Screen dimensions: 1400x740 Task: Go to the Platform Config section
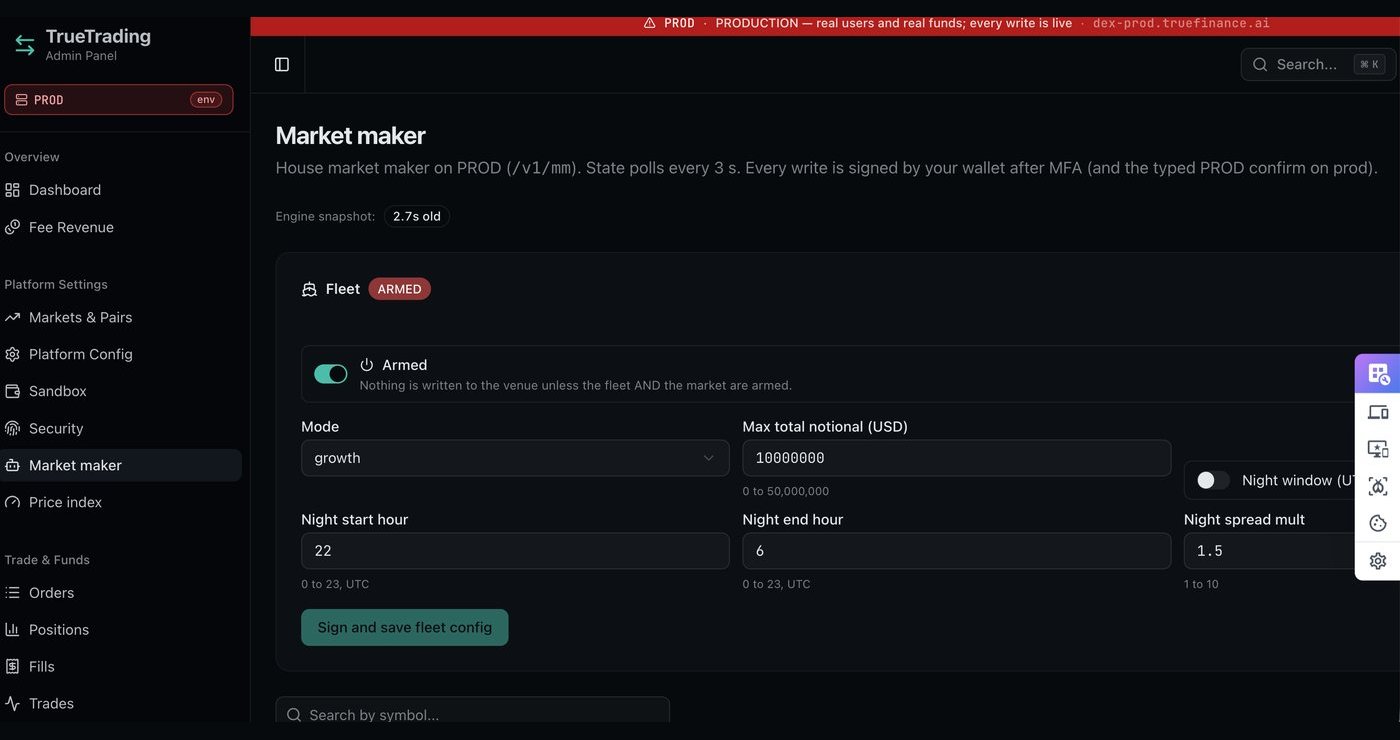80,354
